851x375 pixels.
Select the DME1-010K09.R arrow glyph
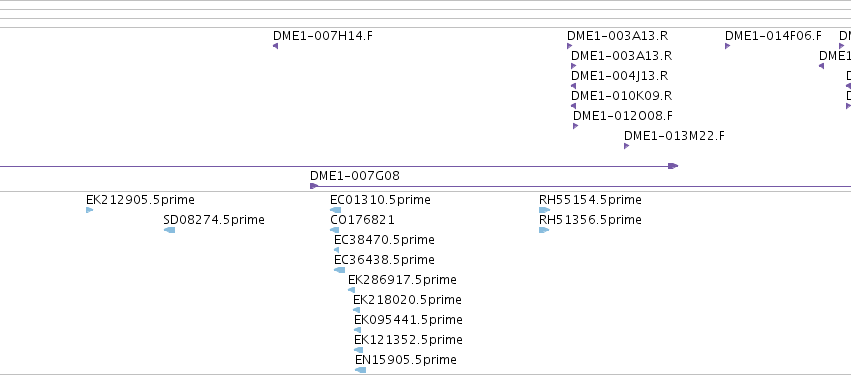click(x=574, y=106)
